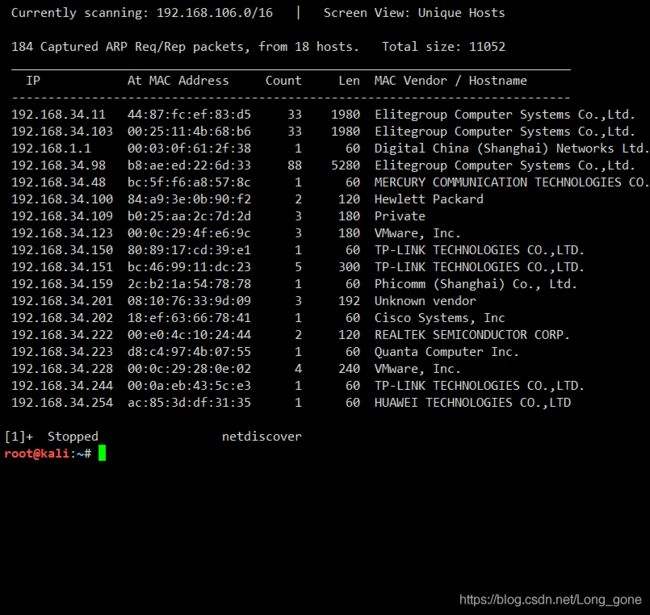Click MAC address 80:89:17:cd:39:e1
This screenshot has height=615, width=650.
point(189,250)
